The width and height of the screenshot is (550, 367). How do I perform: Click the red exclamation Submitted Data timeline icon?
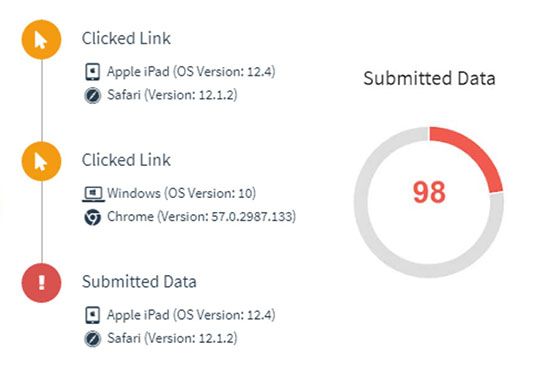point(41,283)
